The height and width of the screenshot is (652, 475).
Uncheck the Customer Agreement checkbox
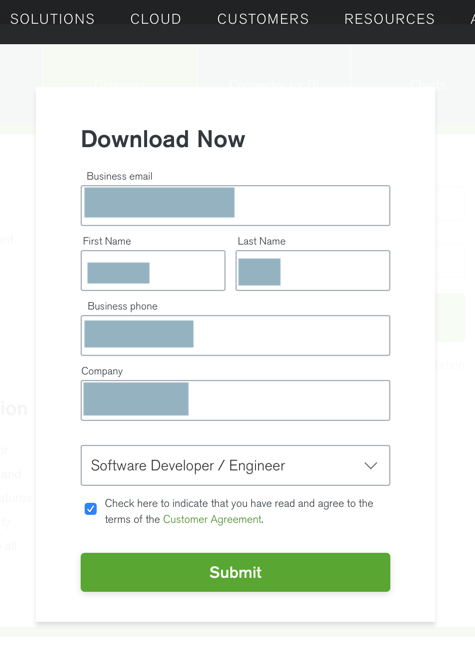[91, 509]
